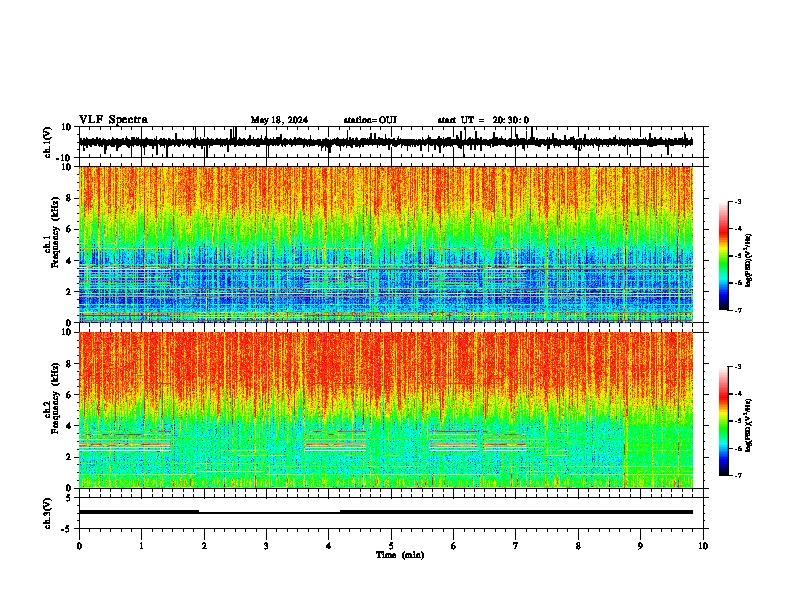Click the ch.3 black signal bar panel
The image size is (792, 612).
pos(391,513)
